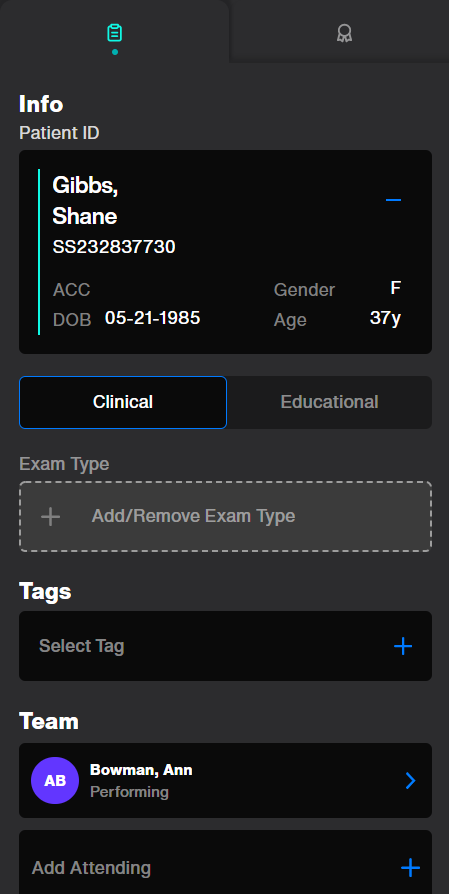Switch to Educational exam mode
Screen dimensions: 449x894
[x=329, y=402]
